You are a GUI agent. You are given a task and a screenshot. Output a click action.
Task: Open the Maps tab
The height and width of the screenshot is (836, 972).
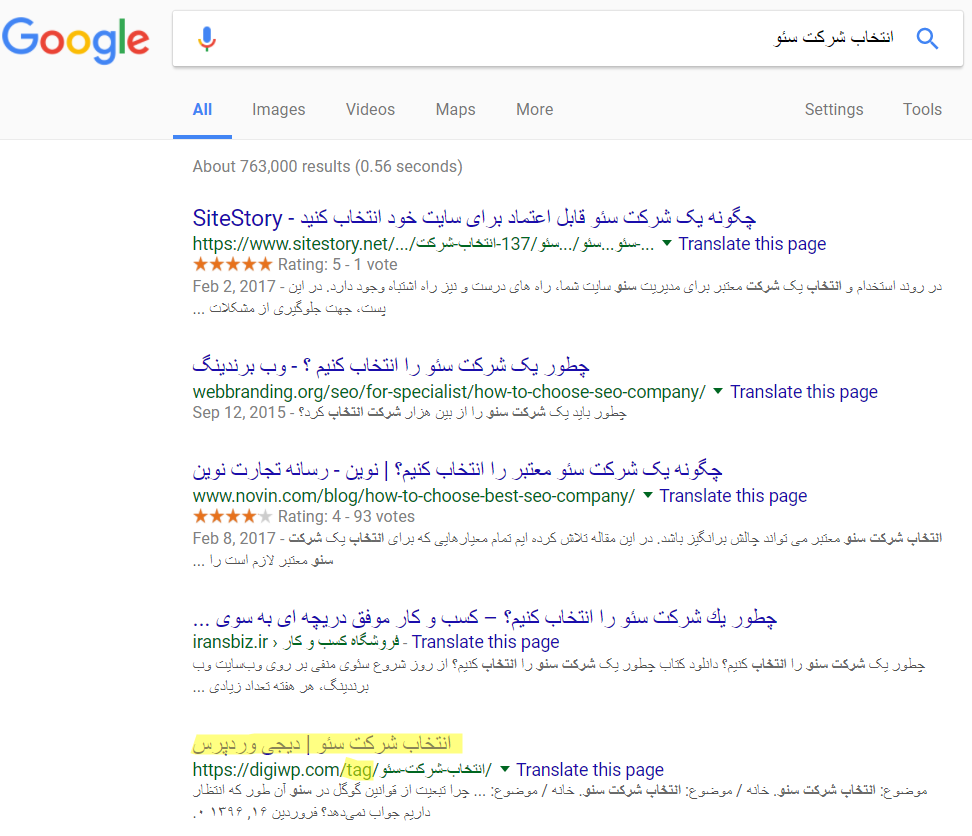pos(456,110)
